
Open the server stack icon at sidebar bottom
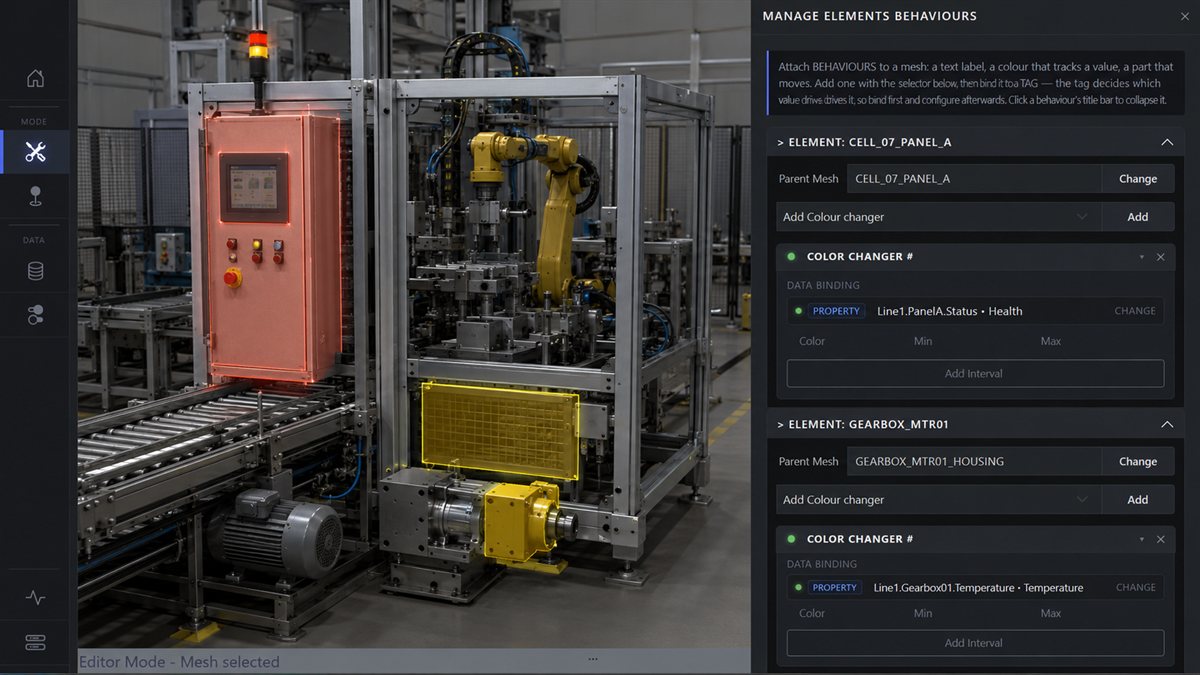click(x=35, y=642)
